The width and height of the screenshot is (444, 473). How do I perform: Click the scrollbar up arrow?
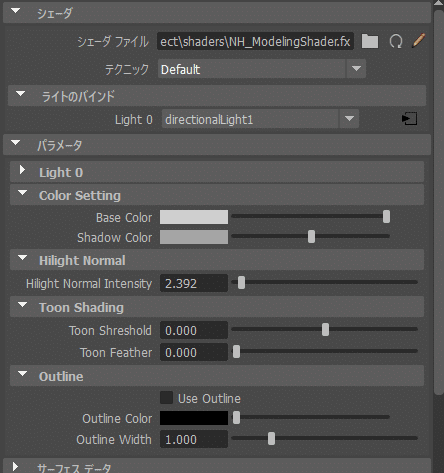click(439, 3)
